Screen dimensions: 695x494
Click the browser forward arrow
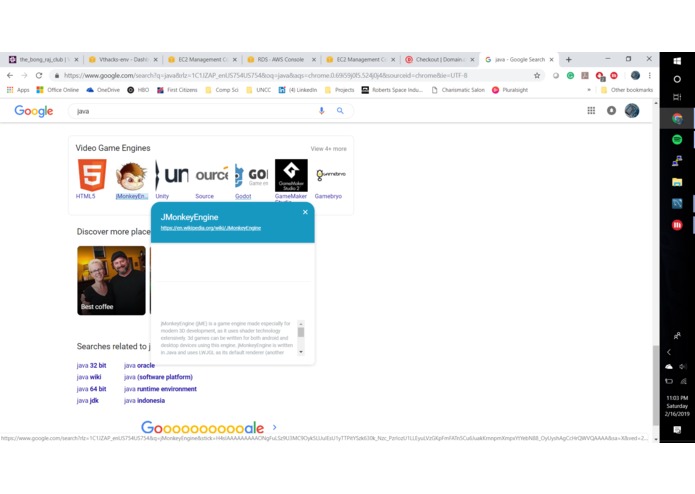pos(24,75)
